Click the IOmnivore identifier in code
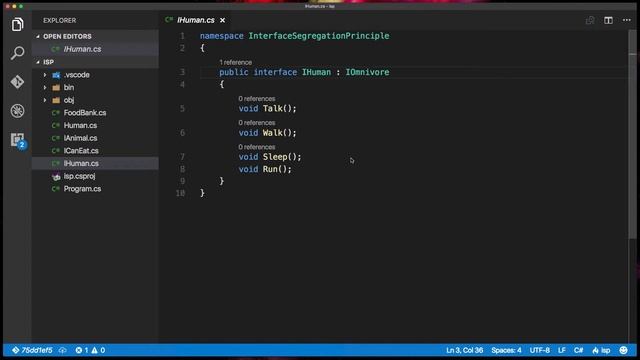Screen dimensions: 640x360 tap(367, 72)
